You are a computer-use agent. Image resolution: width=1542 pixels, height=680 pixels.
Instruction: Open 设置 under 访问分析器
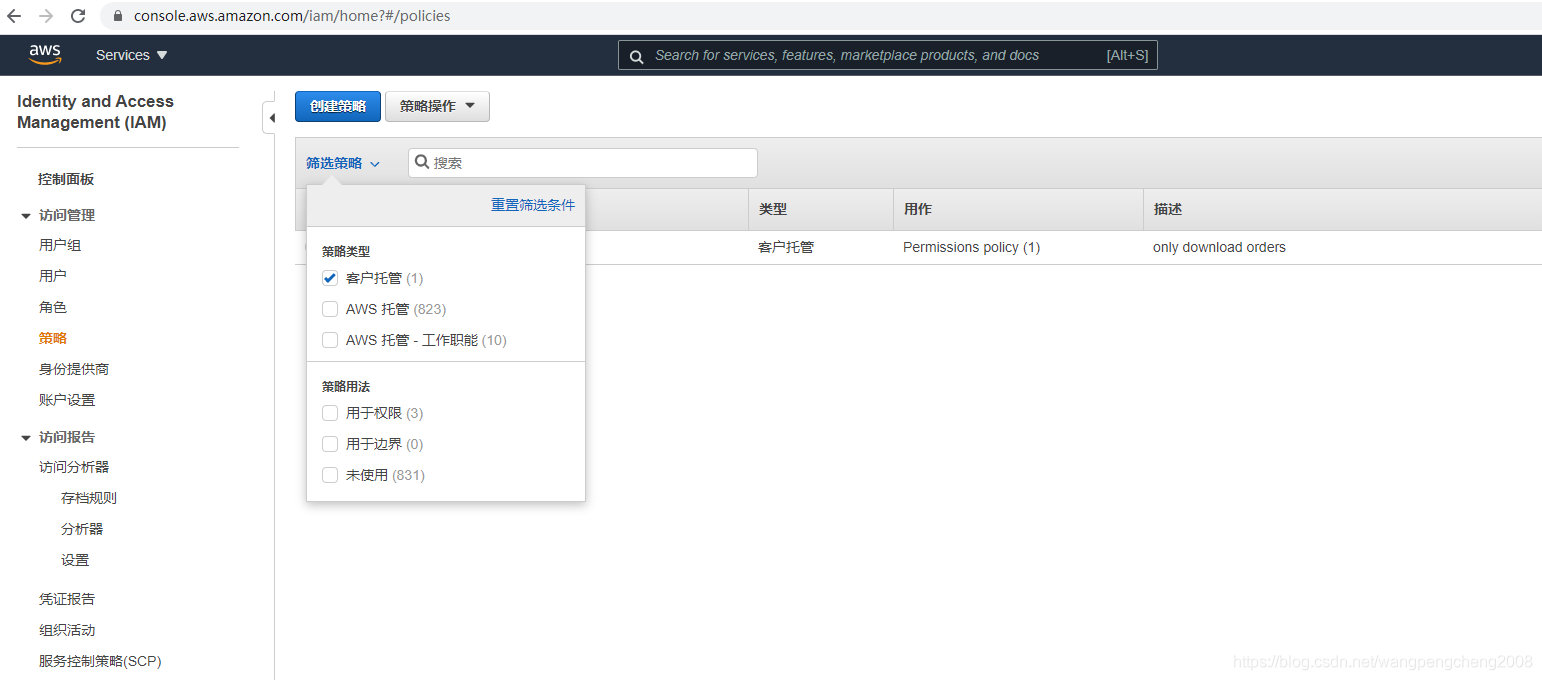point(75,560)
